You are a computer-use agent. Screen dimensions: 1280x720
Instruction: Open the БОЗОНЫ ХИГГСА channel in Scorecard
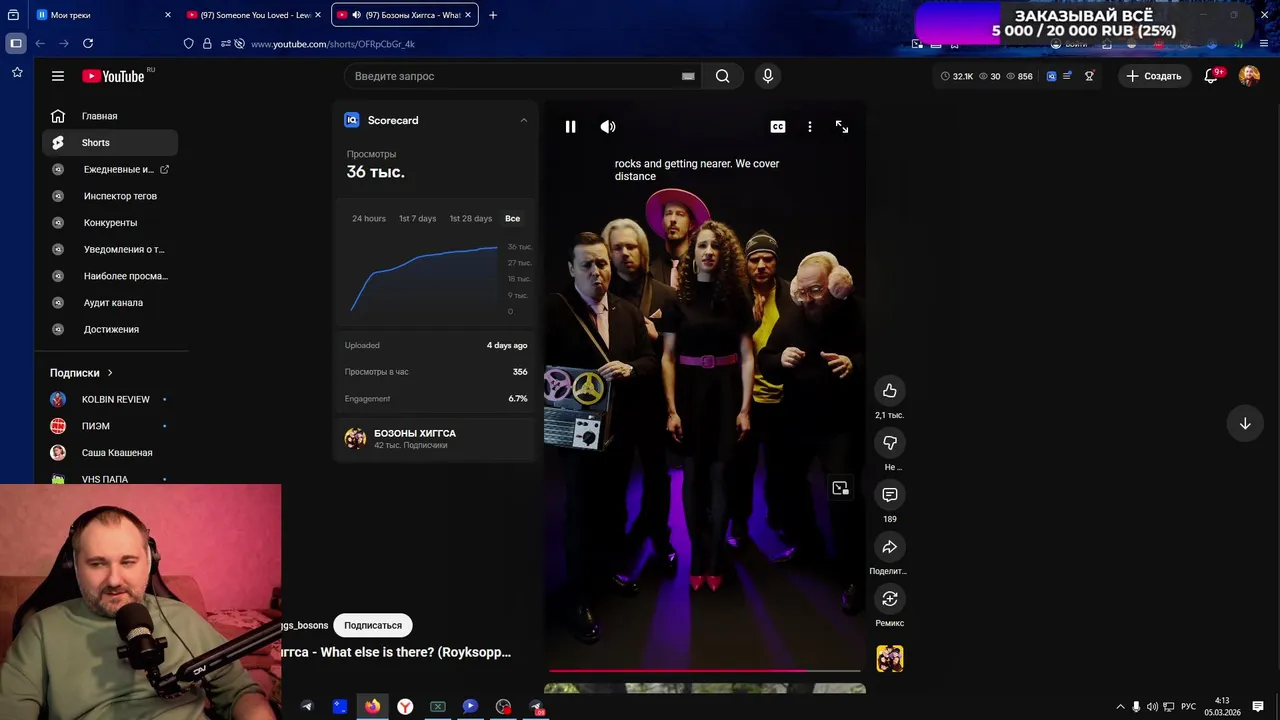434,438
